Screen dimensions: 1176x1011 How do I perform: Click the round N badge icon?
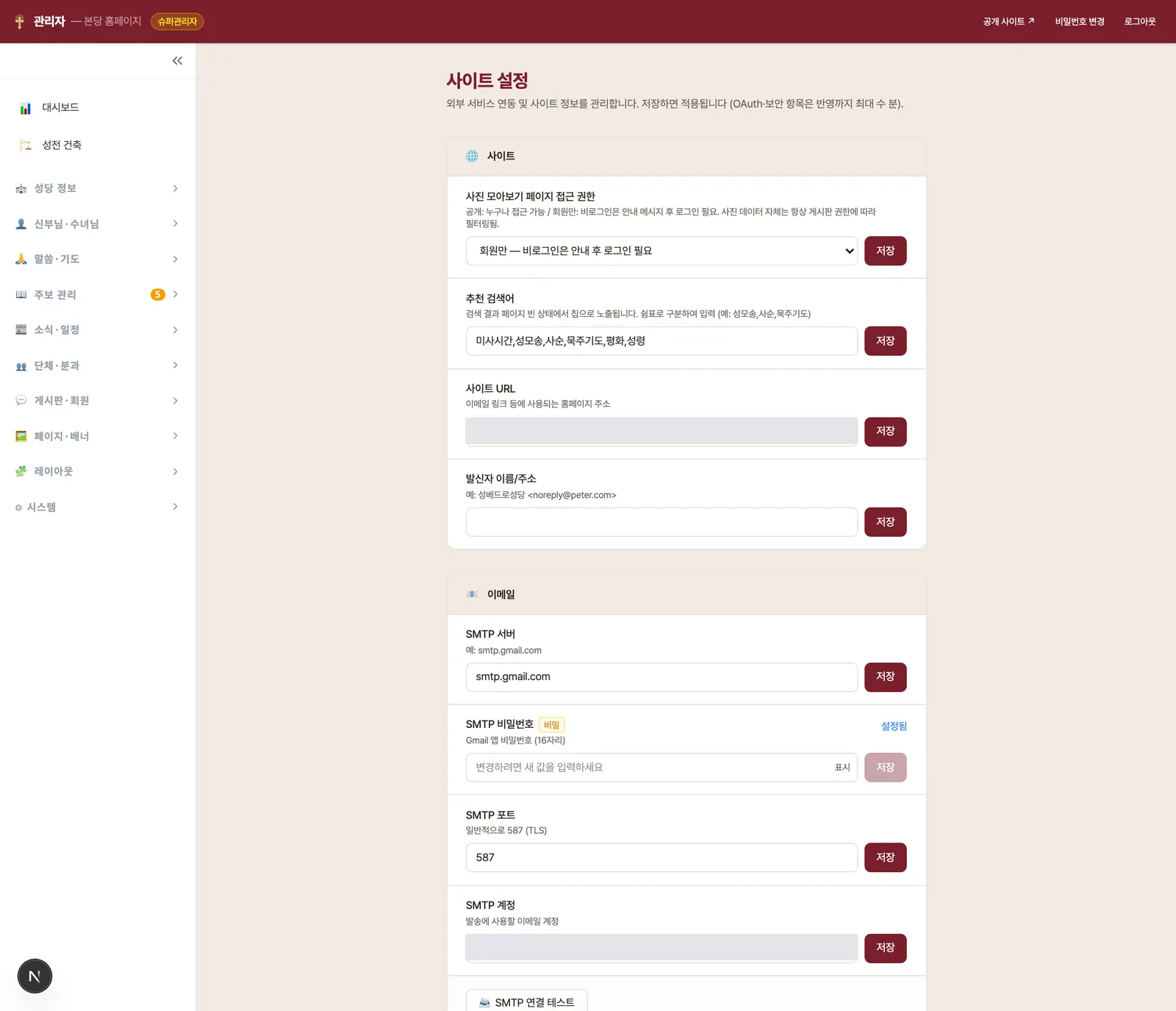[35, 976]
